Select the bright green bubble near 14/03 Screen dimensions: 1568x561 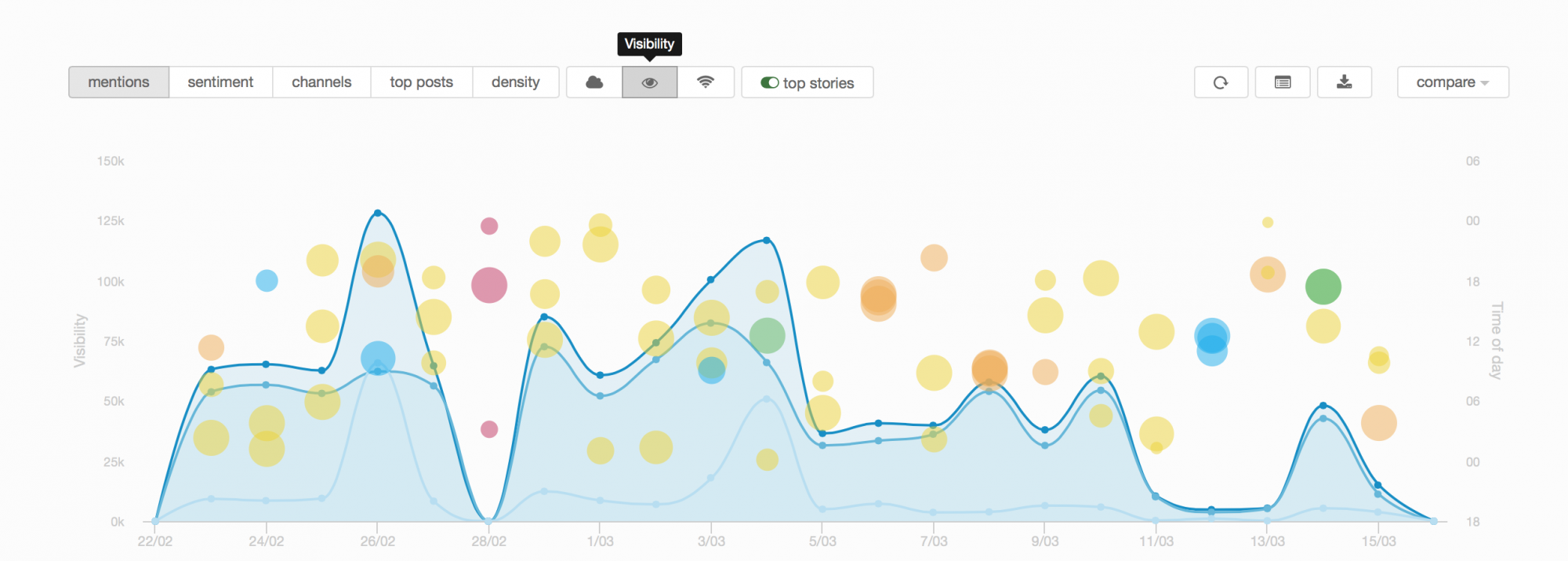point(1323,286)
